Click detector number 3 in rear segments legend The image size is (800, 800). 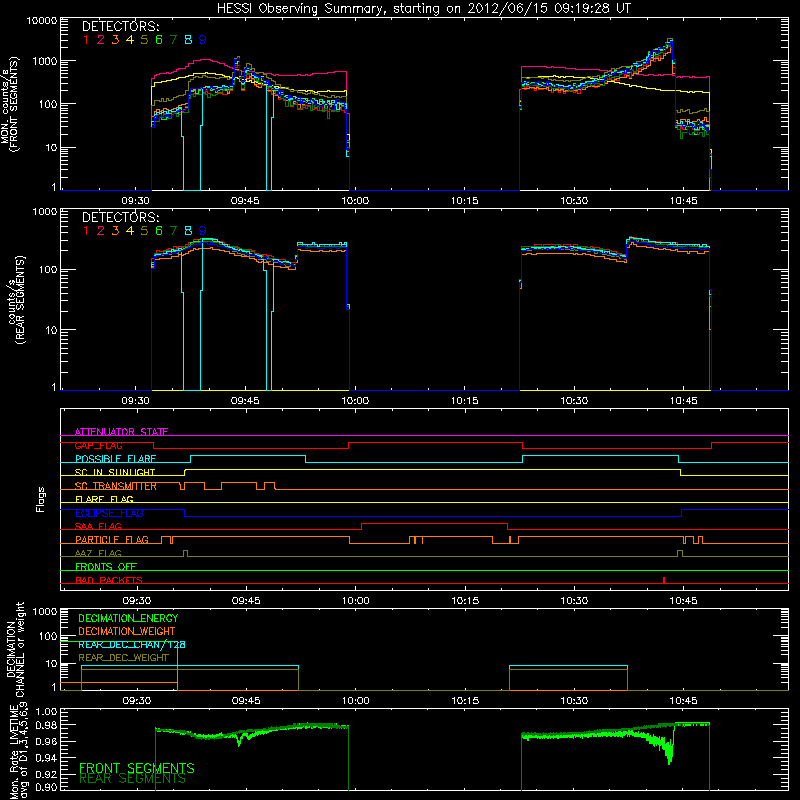click(x=115, y=231)
